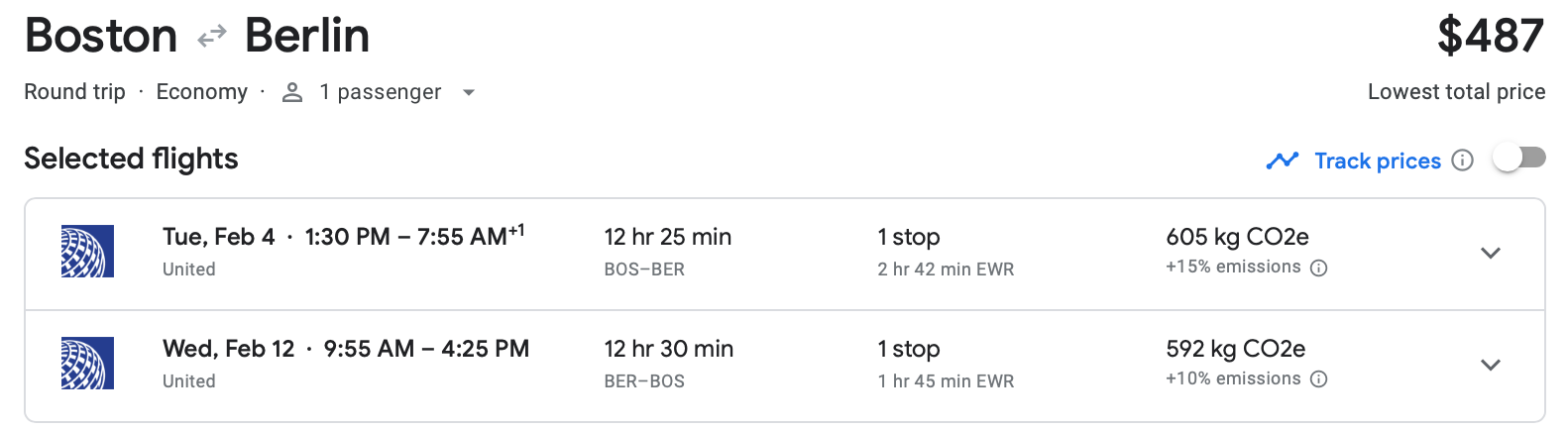1568x430 pixels.
Task: Open the Track prices info icon
Action: click(x=1462, y=161)
